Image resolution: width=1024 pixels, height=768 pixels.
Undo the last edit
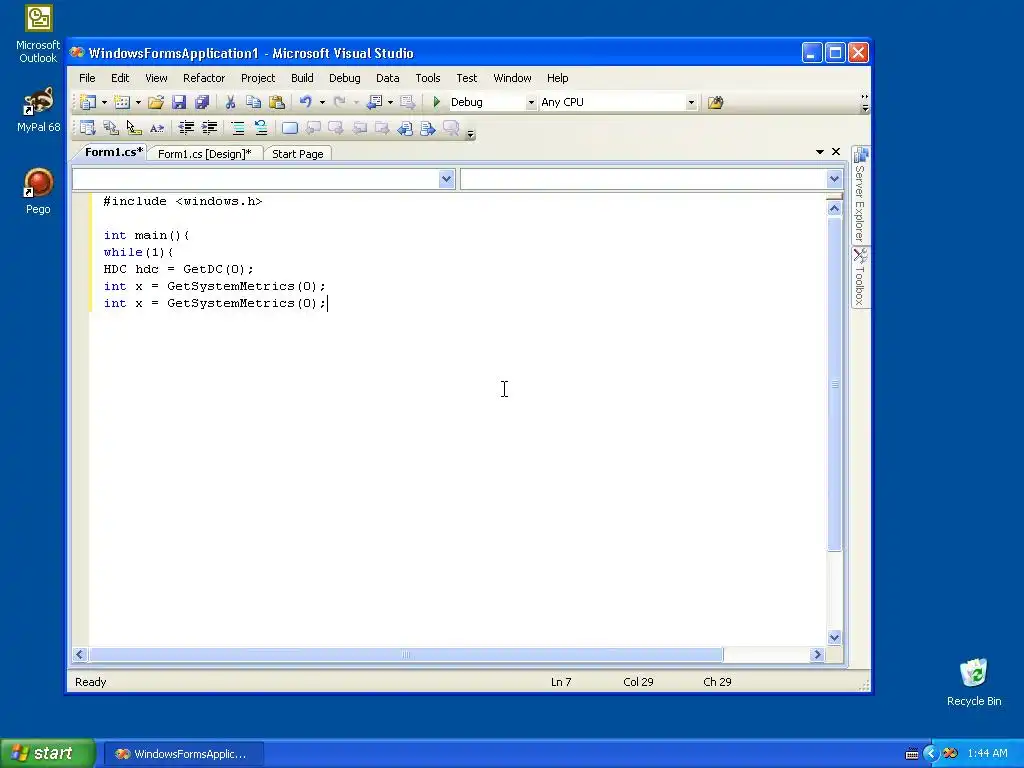click(x=306, y=102)
